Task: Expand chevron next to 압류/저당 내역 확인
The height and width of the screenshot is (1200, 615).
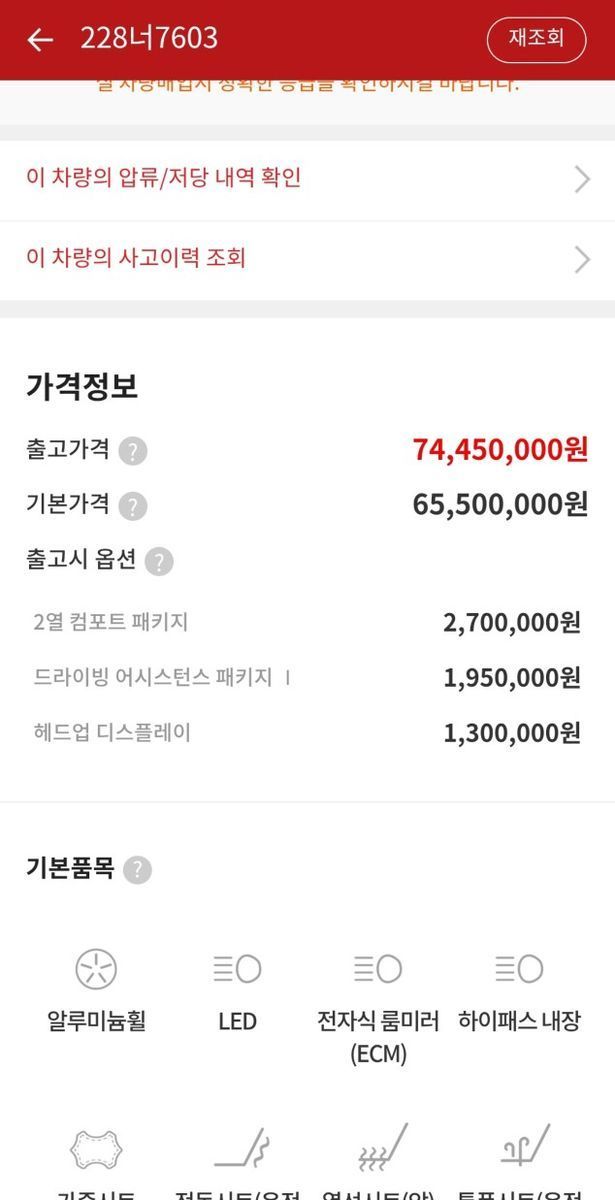Action: click(x=583, y=179)
